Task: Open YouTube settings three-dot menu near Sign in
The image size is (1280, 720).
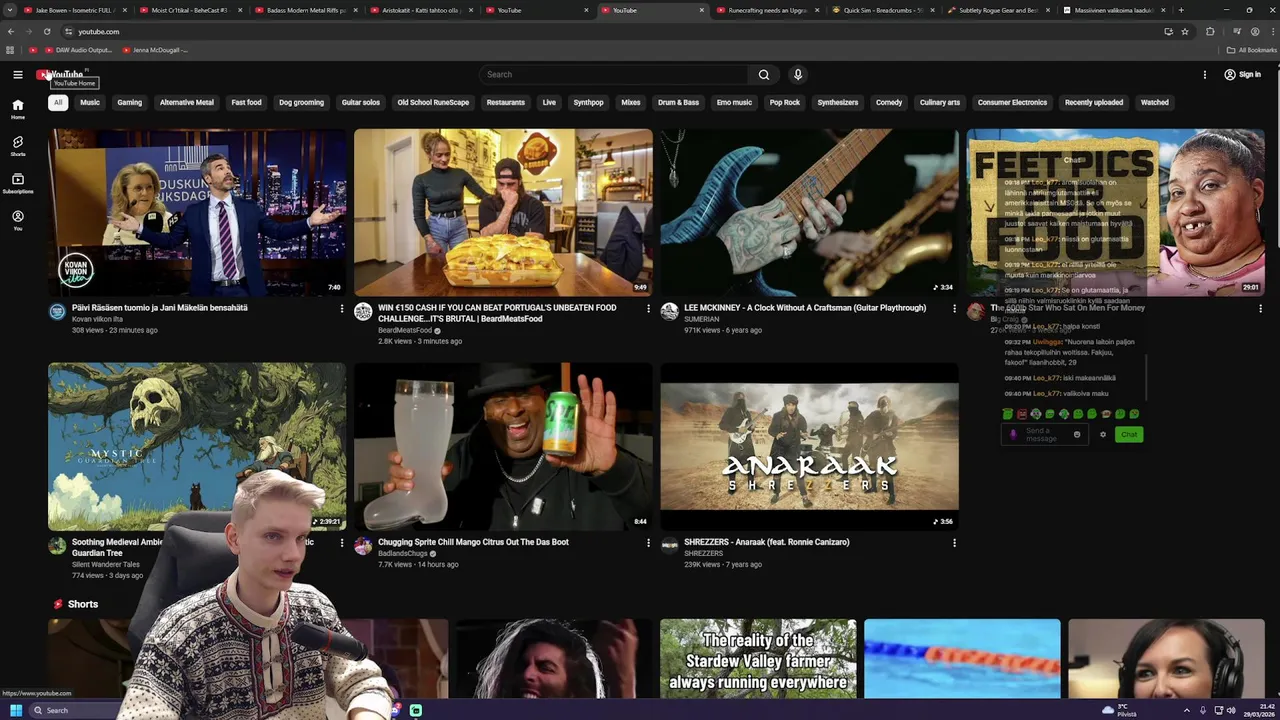Action: [x=1205, y=74]
